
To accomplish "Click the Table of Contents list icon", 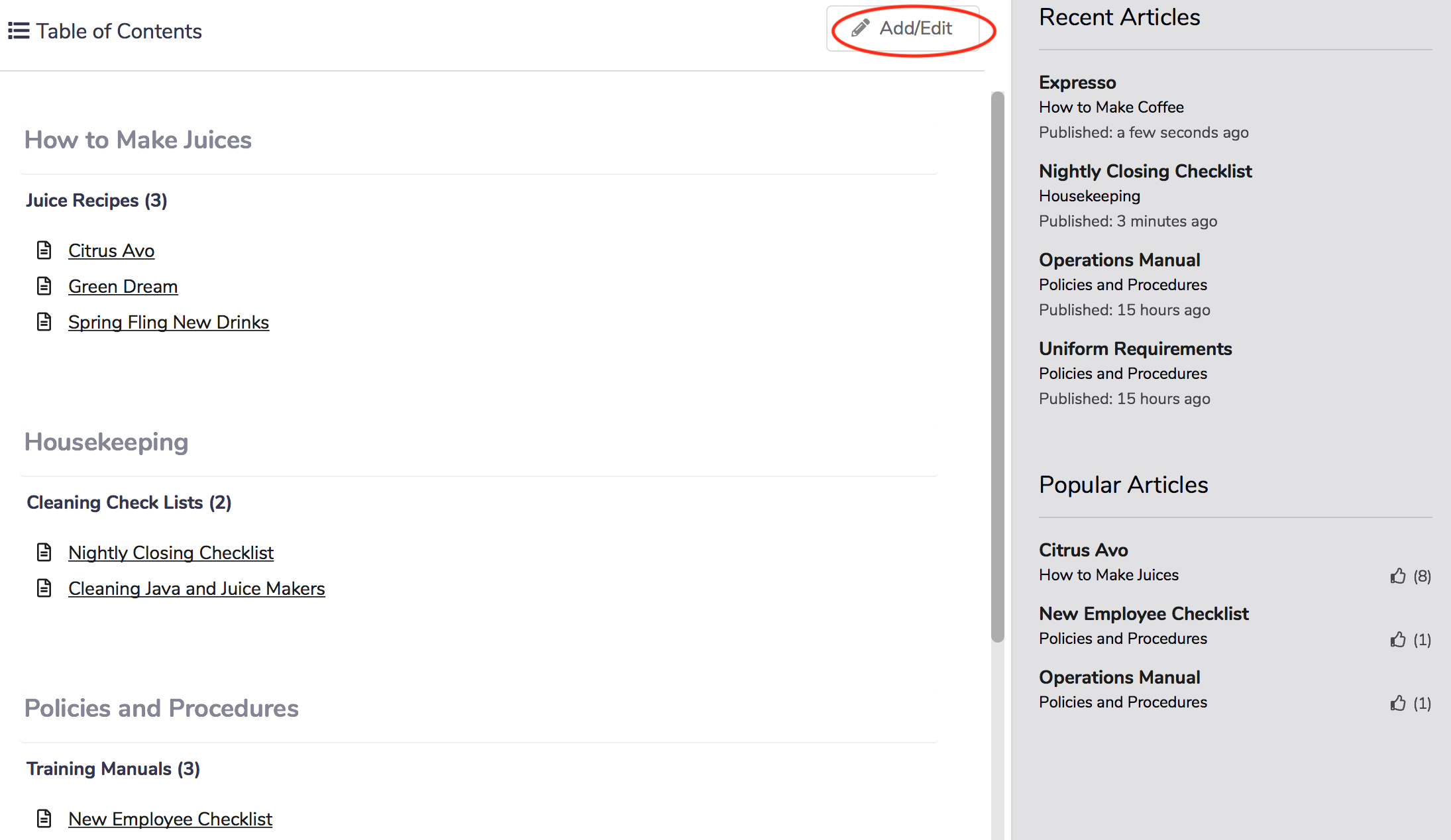I will (19, 31).
